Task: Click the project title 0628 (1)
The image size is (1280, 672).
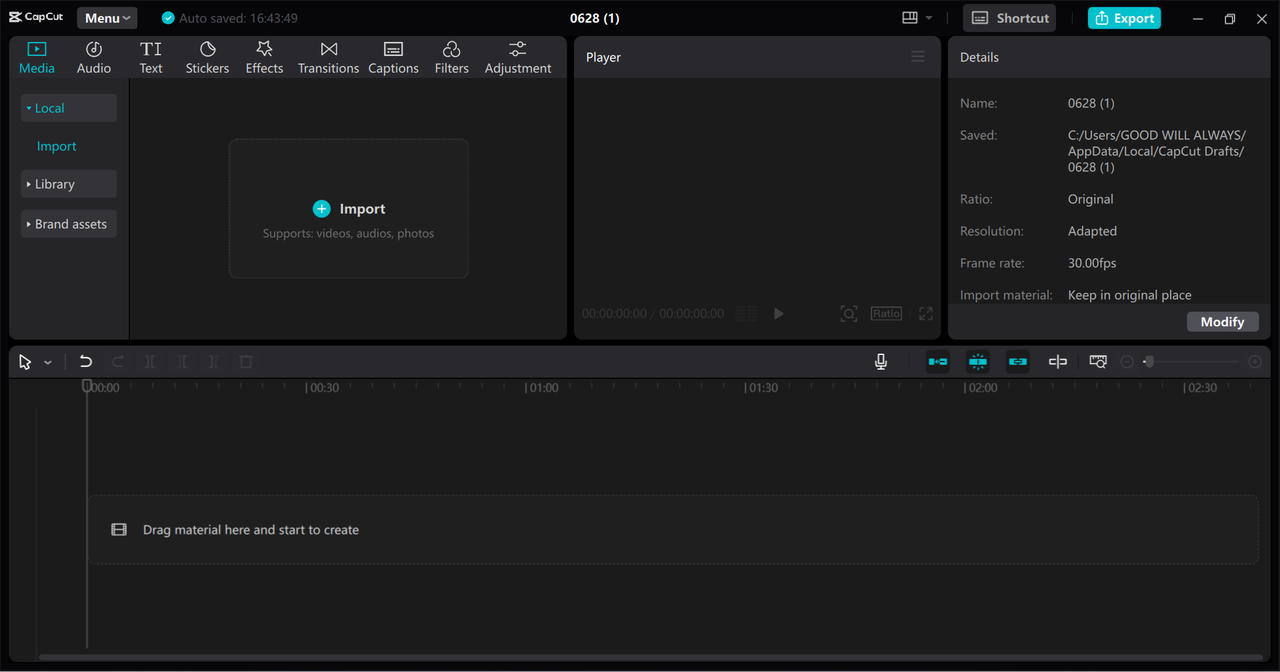Action: pos(595,18)
